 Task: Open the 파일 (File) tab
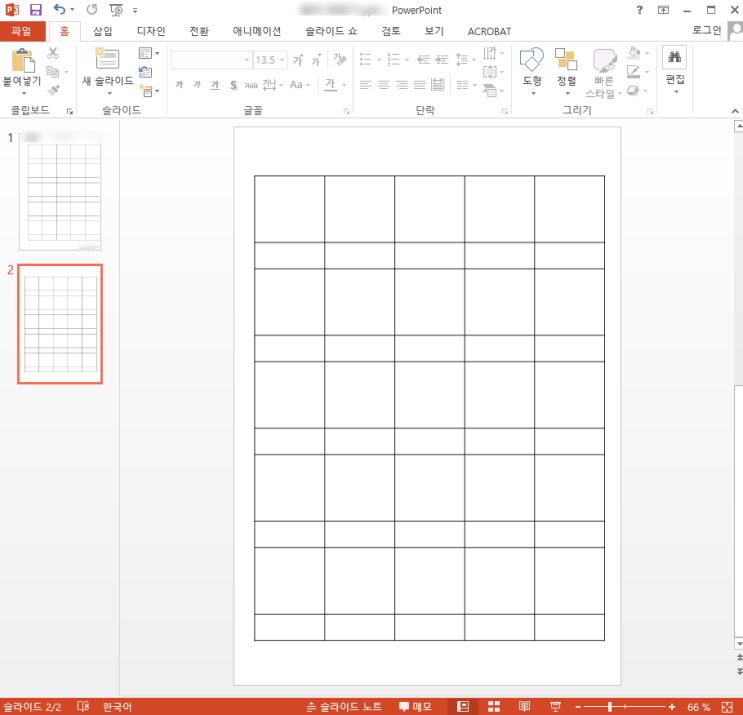click(x=22, y=31)
